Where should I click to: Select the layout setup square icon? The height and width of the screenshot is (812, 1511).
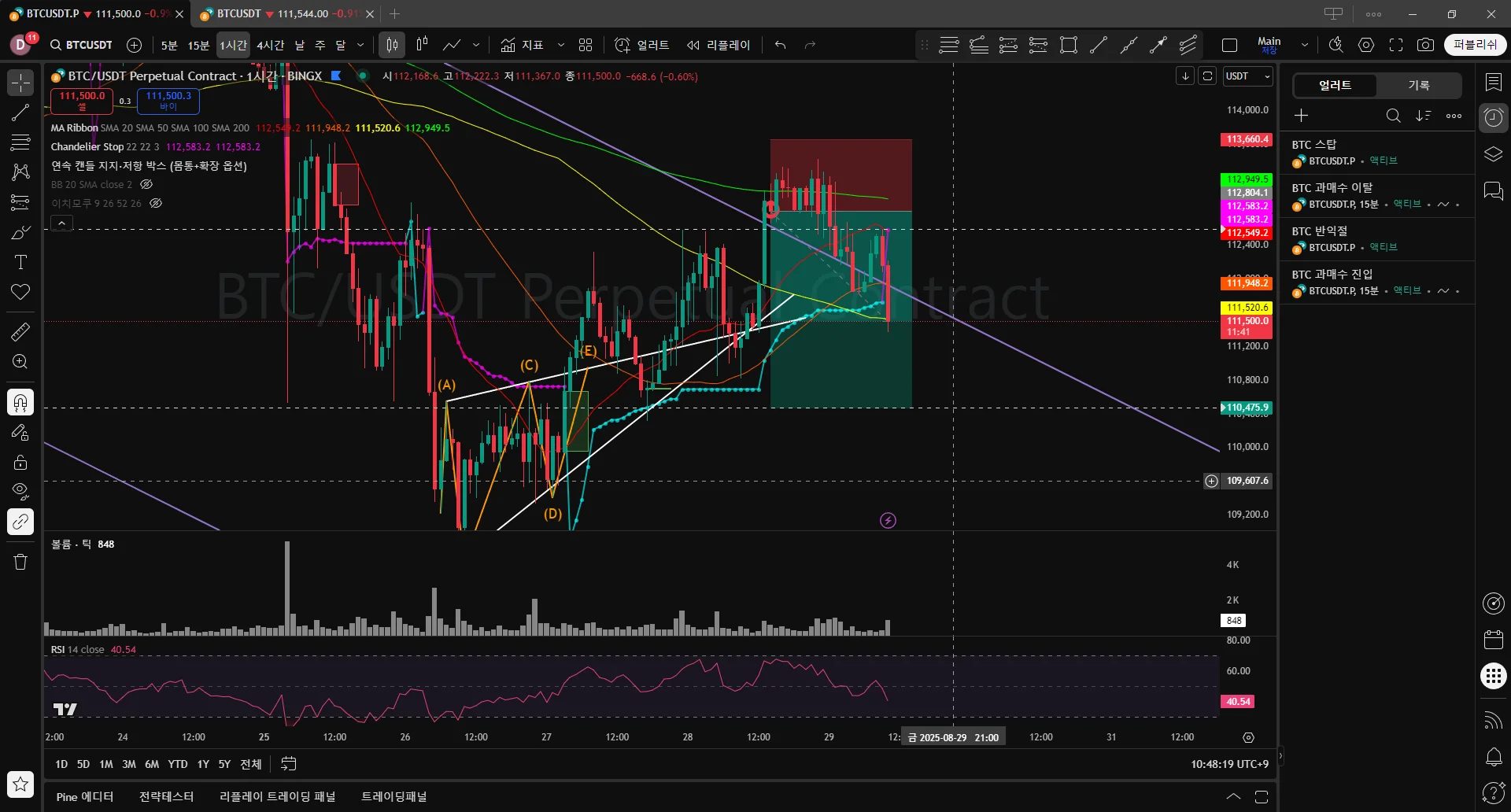[x=1229, y=45]
